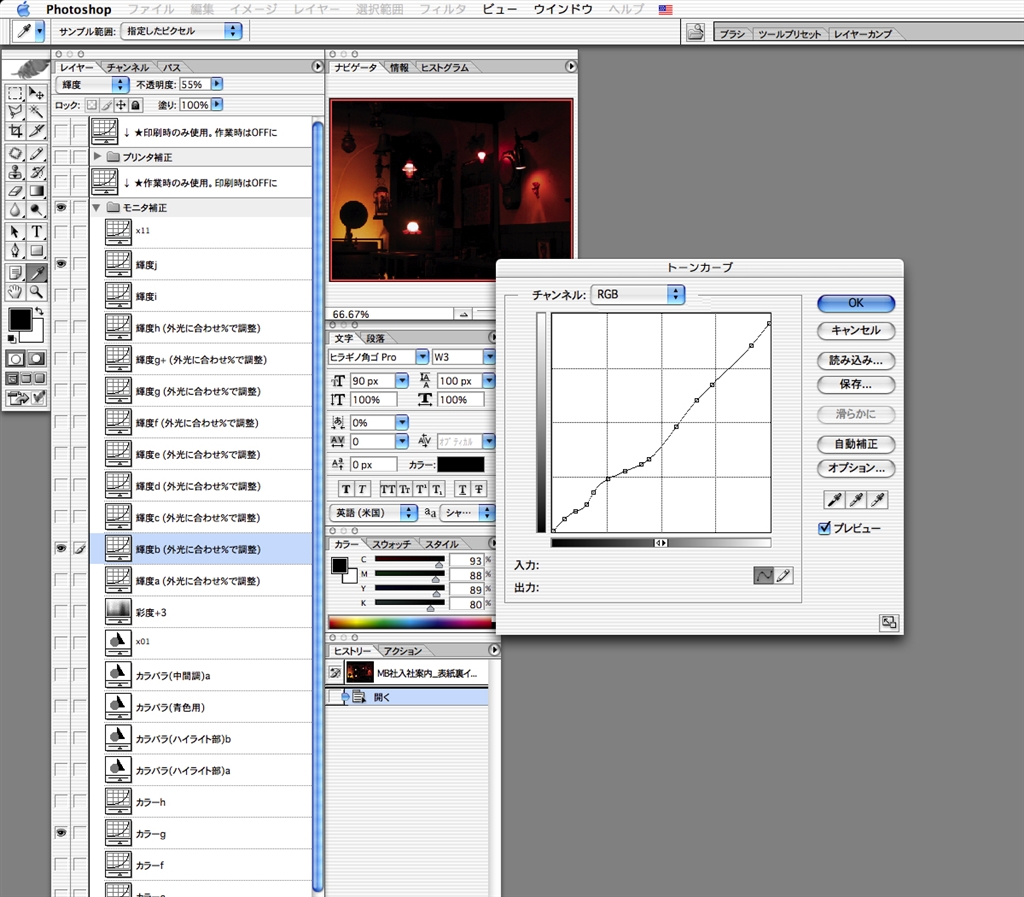Select the Hand tool

pyautogui.click(x=15, y=292)
